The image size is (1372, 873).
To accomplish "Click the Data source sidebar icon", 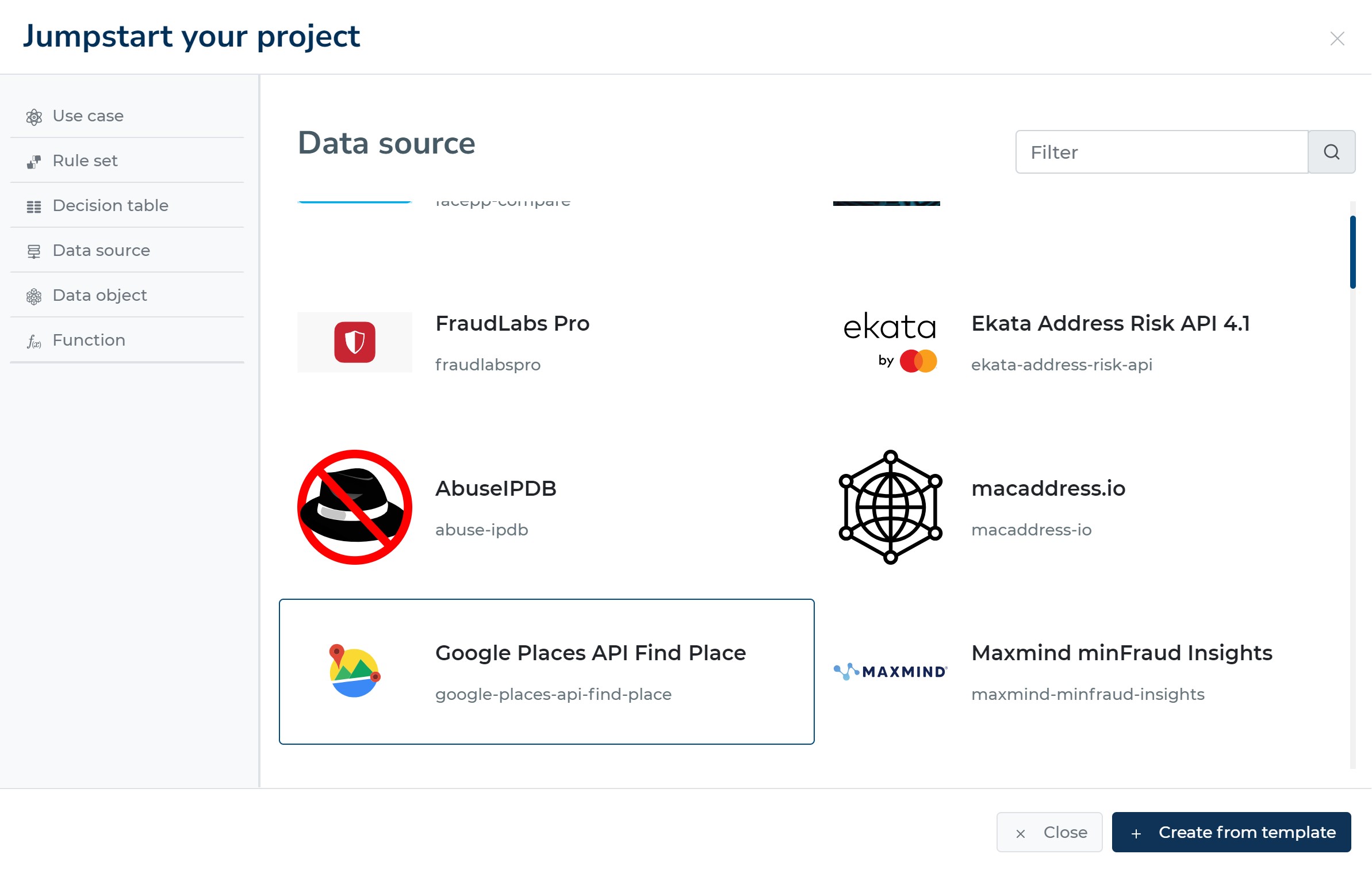I will (34, 251).
